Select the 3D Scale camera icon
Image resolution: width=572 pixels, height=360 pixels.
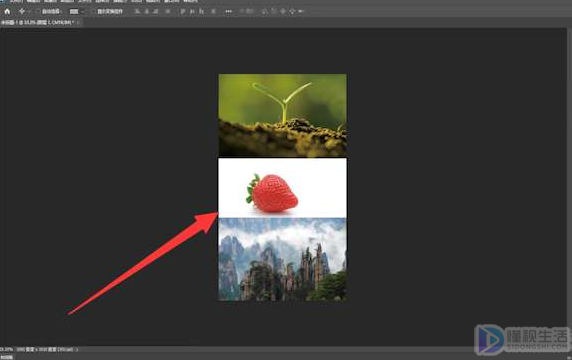[301, 11]
